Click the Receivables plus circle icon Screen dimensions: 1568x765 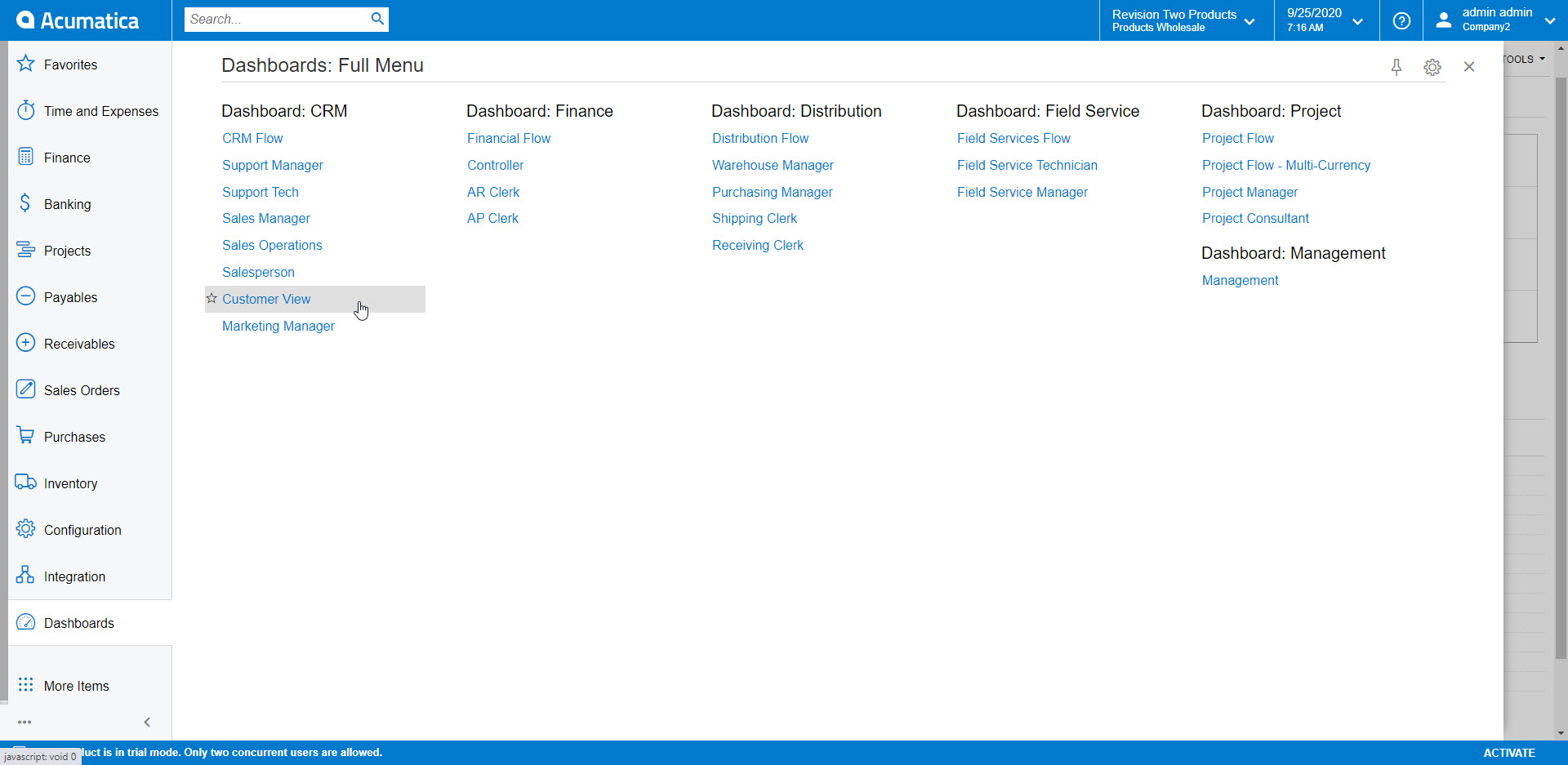click(x=26, y=343)
